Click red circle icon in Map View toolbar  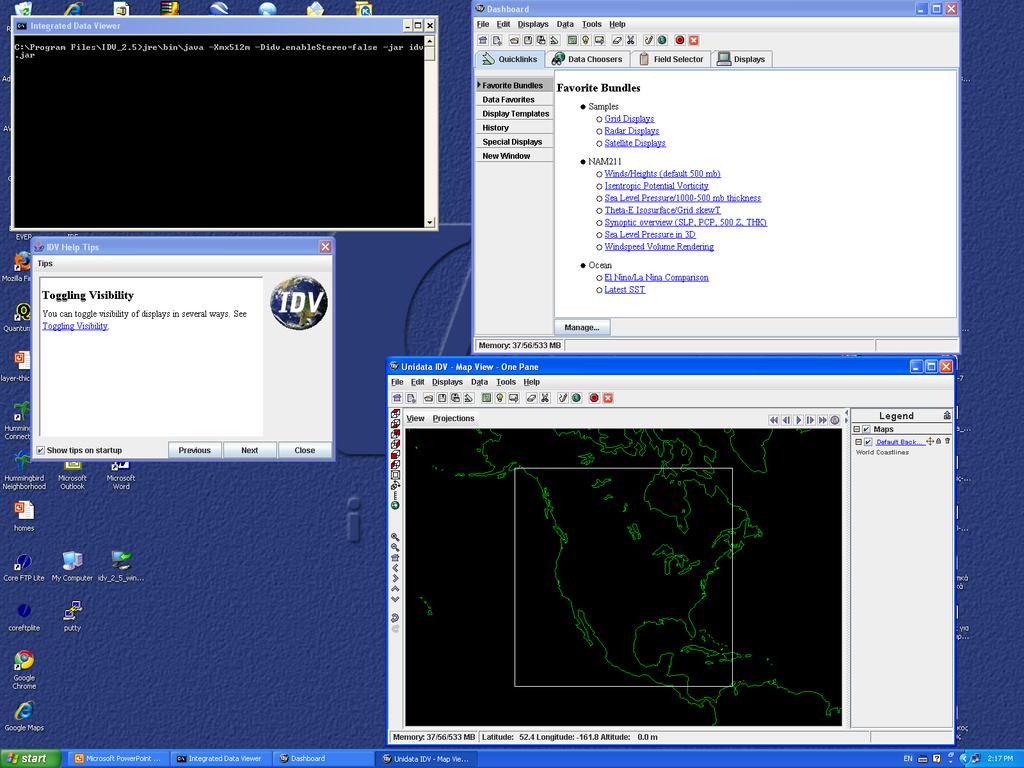(x=594, y=398)
